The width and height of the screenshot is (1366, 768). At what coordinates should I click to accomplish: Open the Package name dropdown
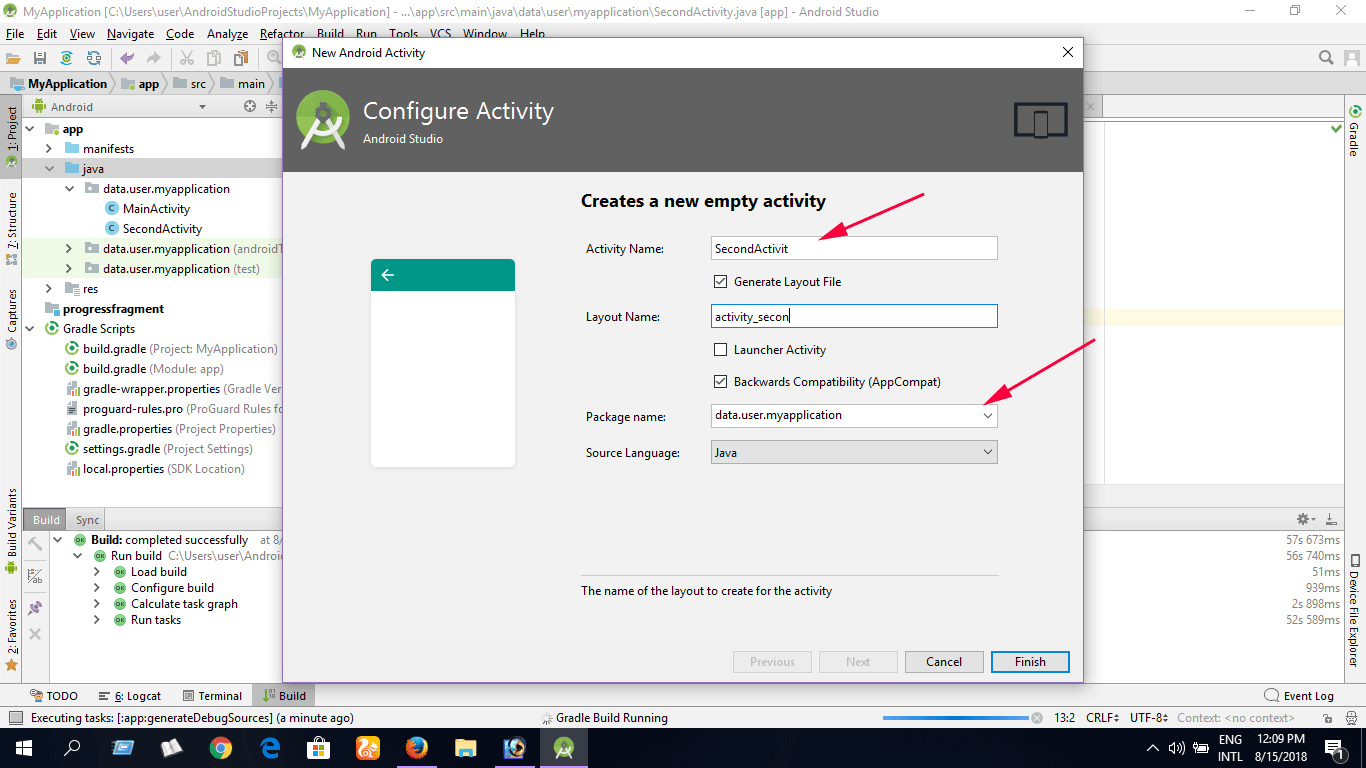[988, 415]
